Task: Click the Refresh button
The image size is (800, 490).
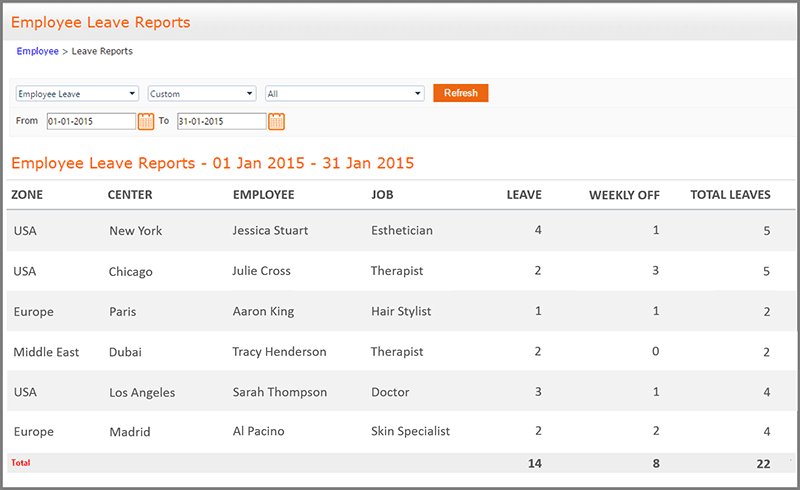Action: (x=461, y=93)
